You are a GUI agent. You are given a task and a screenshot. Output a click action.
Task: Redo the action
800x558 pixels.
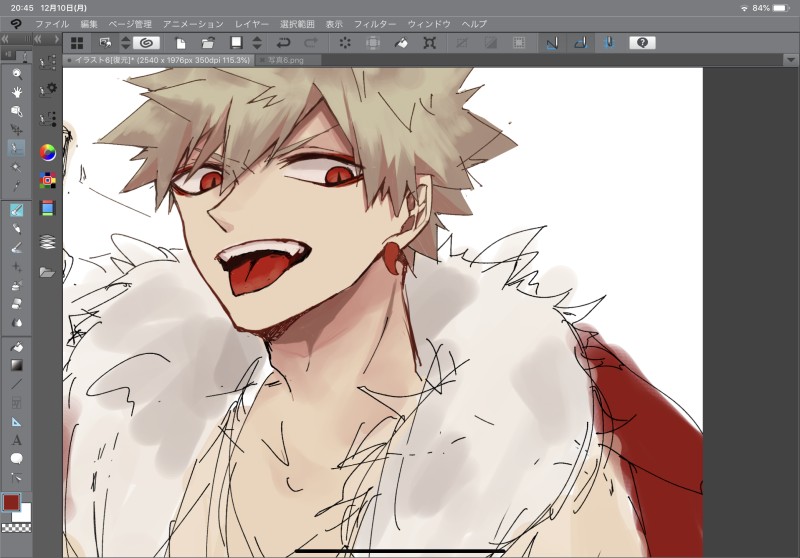[x=311, y=43]
